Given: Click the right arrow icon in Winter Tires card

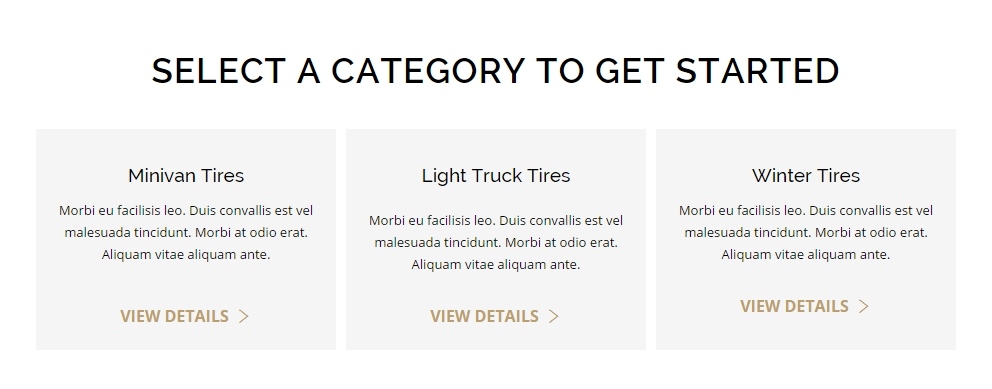Looking at the screenshot, I should pyautogui.click(x=864, y=306).
